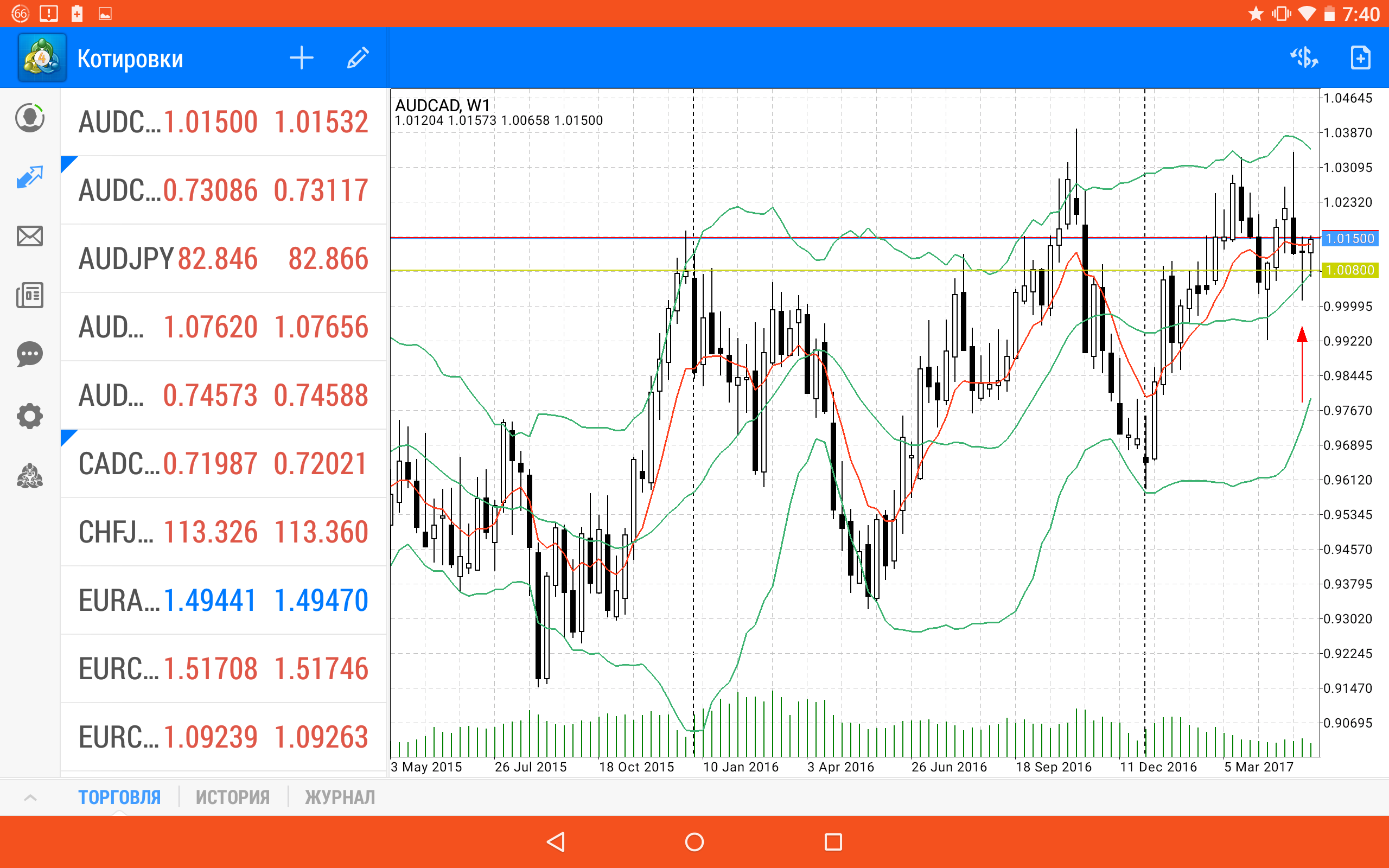
Task: Click the AUDCAD, W1 chart title
Action: [x=443, y=105]
